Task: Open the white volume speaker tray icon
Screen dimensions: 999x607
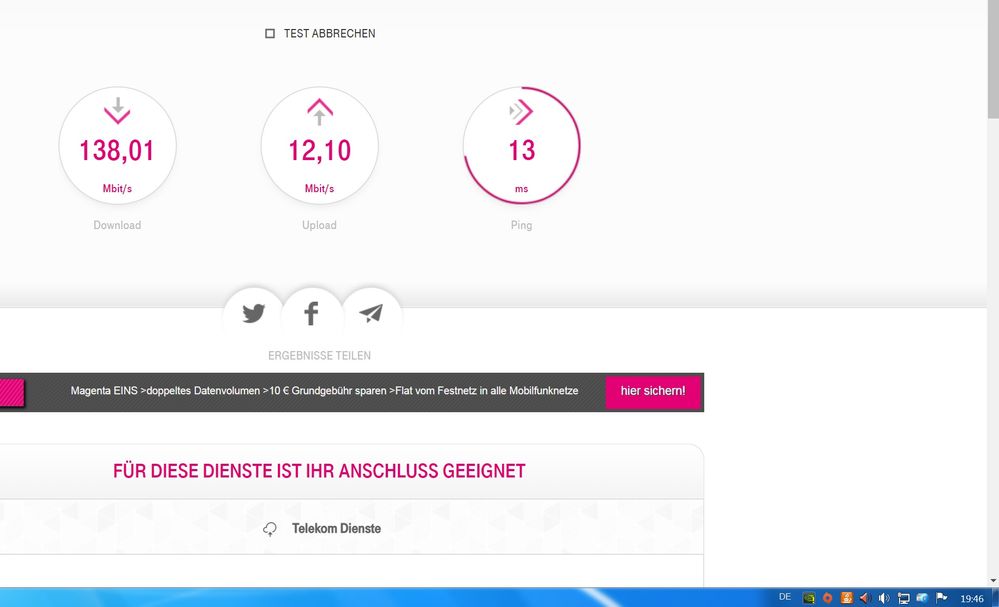Action: tap(884, 598)
